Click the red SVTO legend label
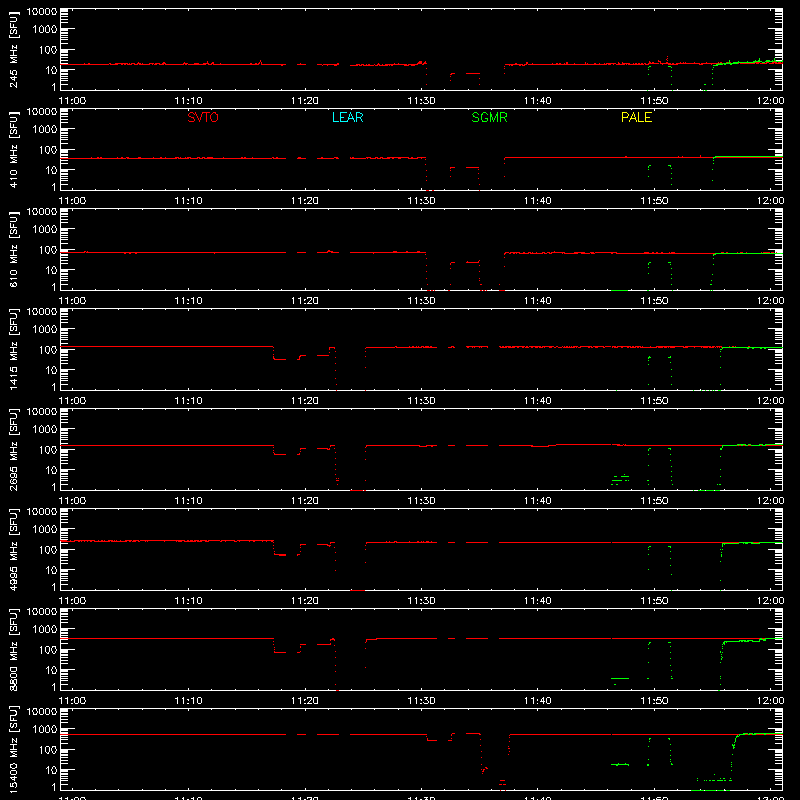800x800 pixels. pos(203,117)
